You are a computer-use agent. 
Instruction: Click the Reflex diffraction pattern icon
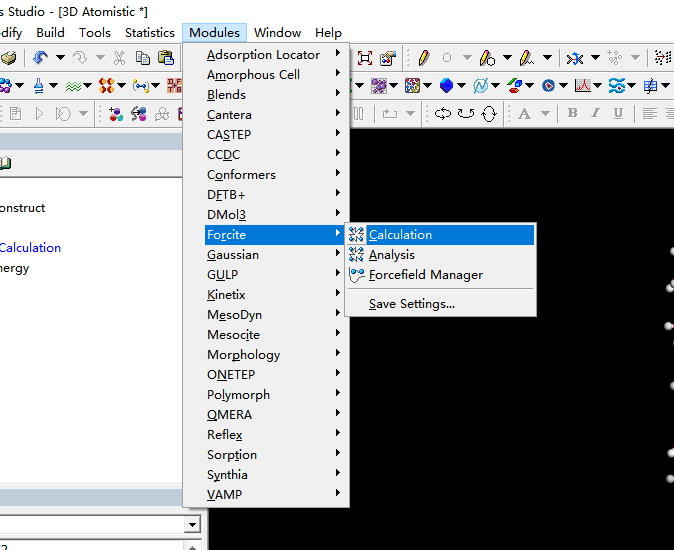pyautogui.click(x=582, y=86)
